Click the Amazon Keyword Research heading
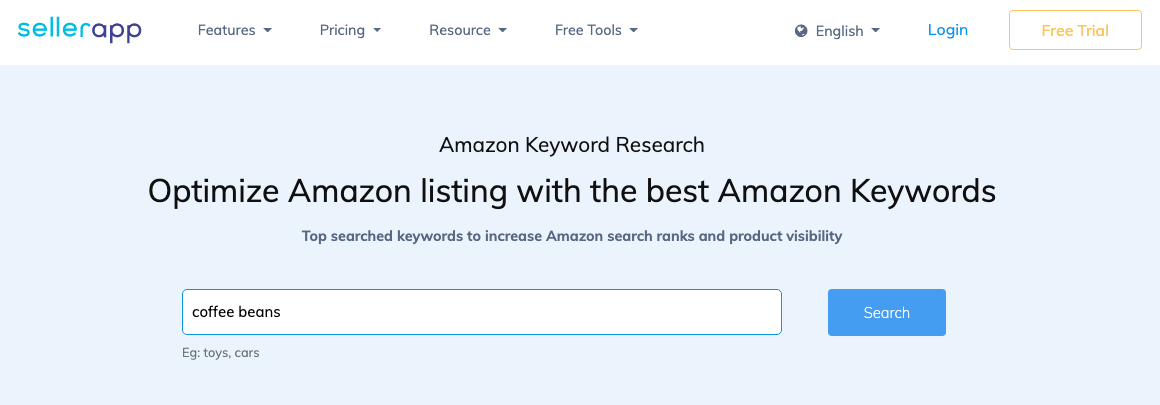Viewport: 1160px width, 405px height. pyautogui.click(x=572, y=144)
